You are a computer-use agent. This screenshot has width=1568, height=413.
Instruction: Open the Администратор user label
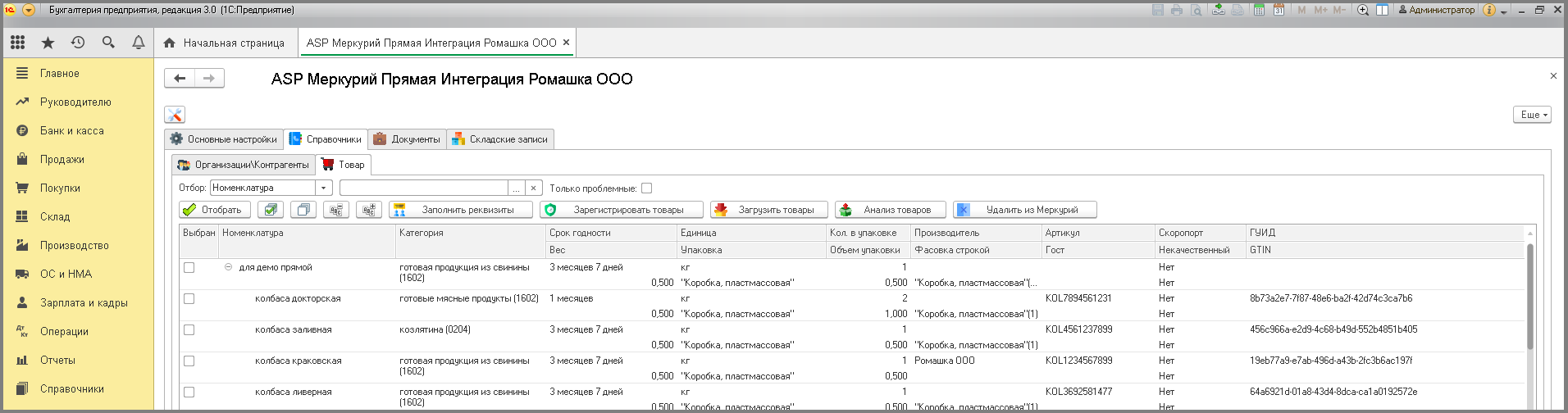(1436, 10)
